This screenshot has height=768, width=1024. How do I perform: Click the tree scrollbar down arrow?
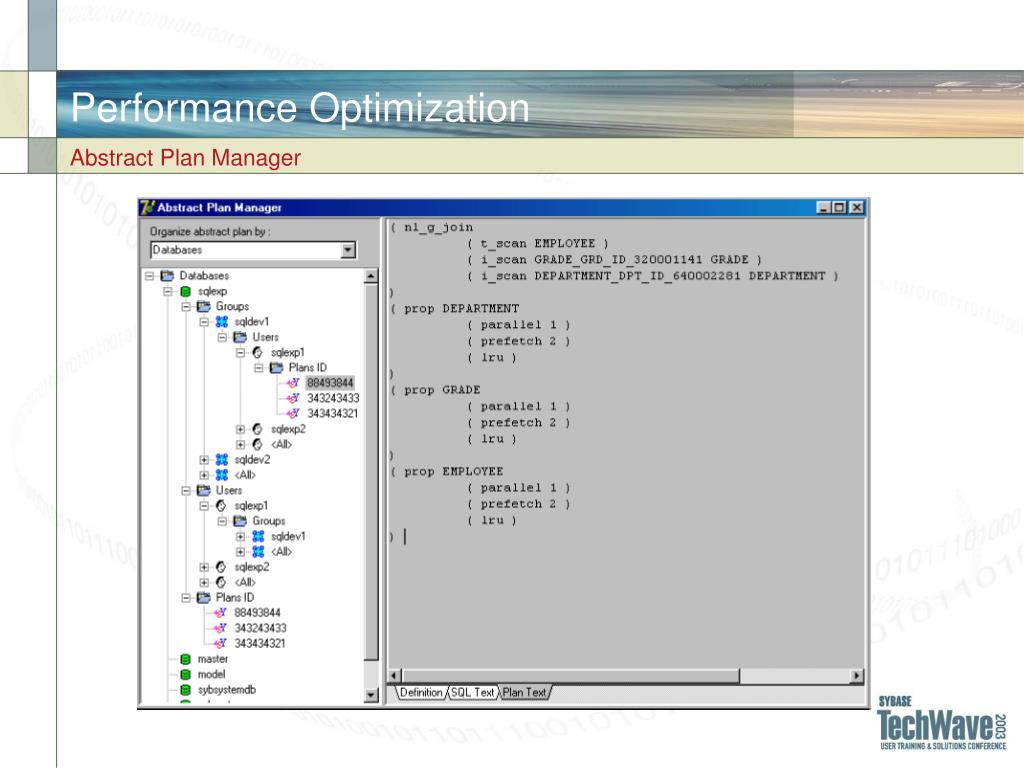click(x=371, y=696)
